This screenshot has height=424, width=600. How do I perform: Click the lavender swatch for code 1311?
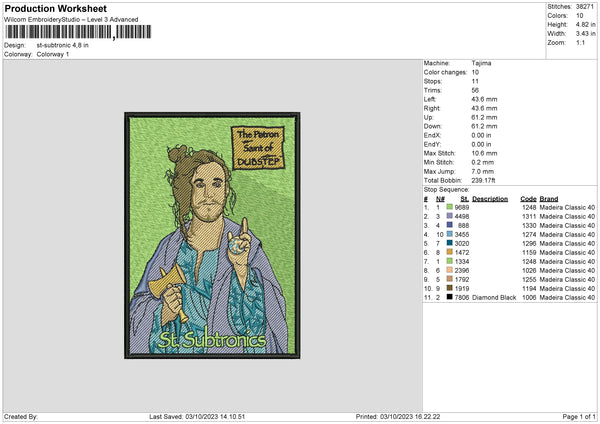pyautogui.click(x=449, y=216)
